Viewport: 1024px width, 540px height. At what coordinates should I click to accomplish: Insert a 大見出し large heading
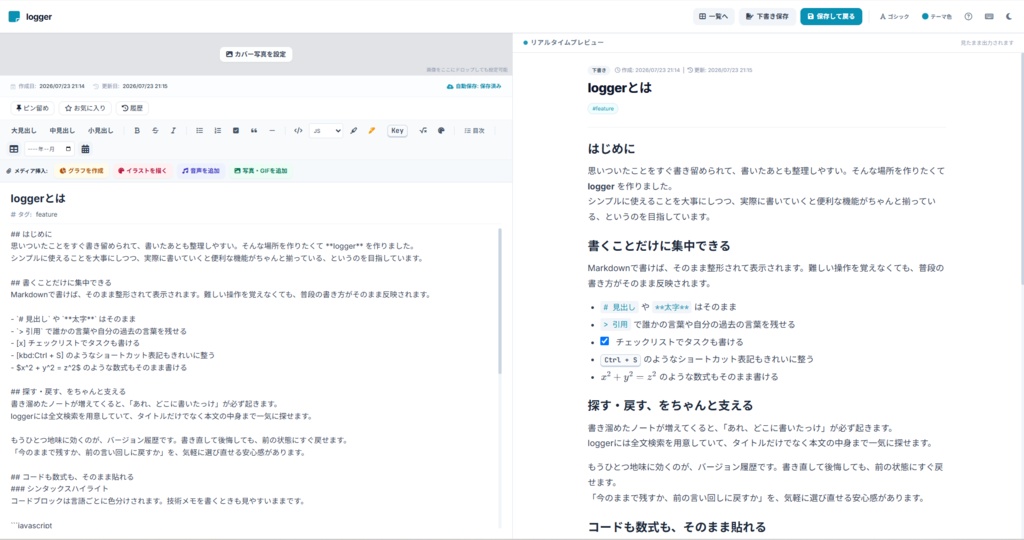click(x=24, y=131)
